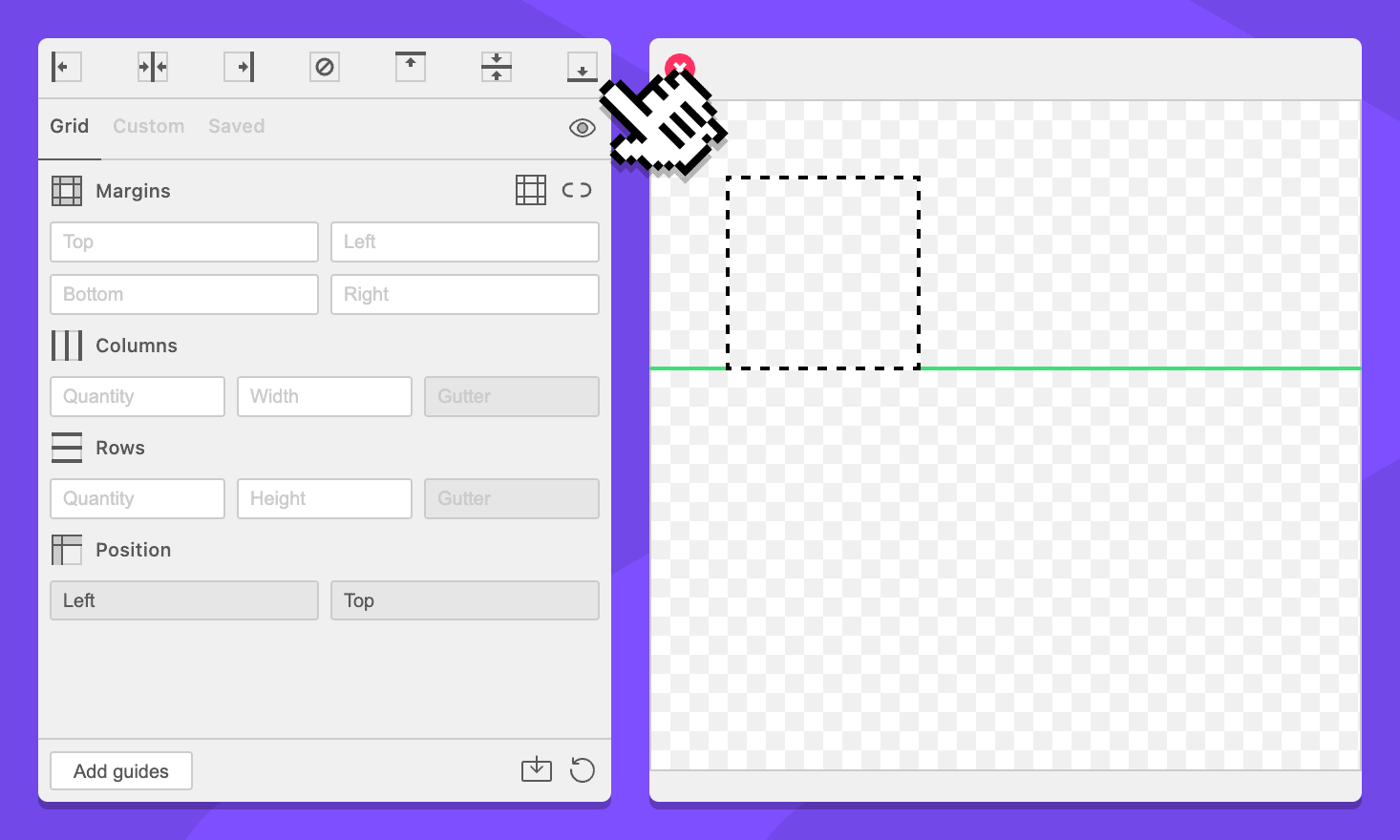Reset the form with the refresh icon
1400x840 pixels.
point(582,769)
